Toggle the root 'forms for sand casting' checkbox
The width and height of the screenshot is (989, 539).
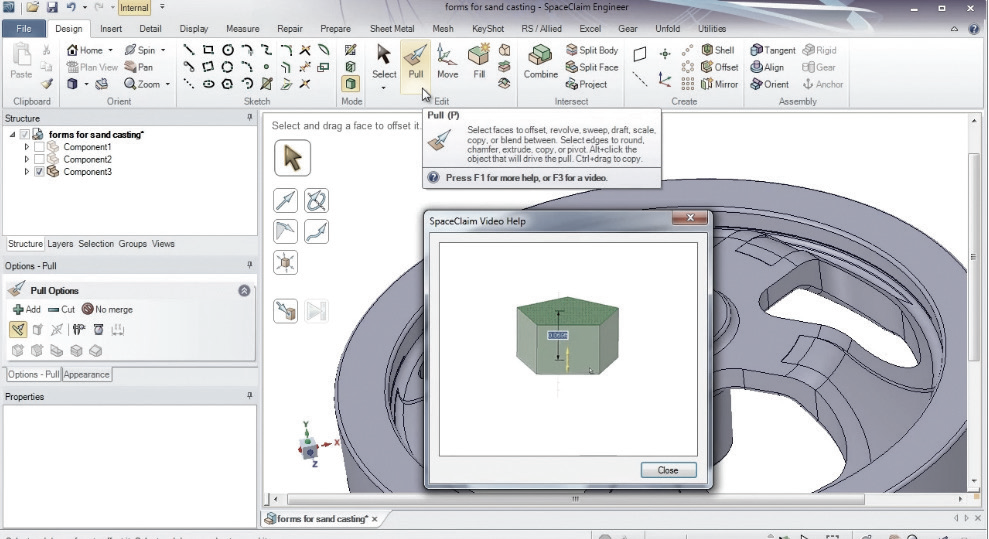[25, 134]
